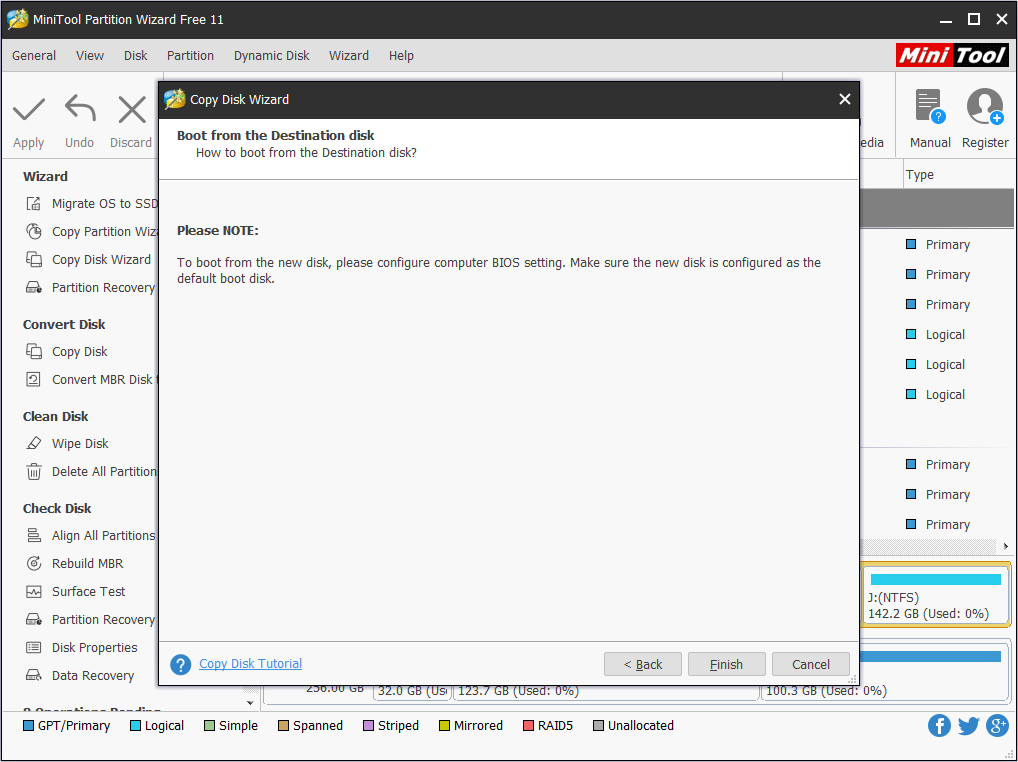
Task: Click the partition list right scroll arrow
Action: pos(1006,546)
